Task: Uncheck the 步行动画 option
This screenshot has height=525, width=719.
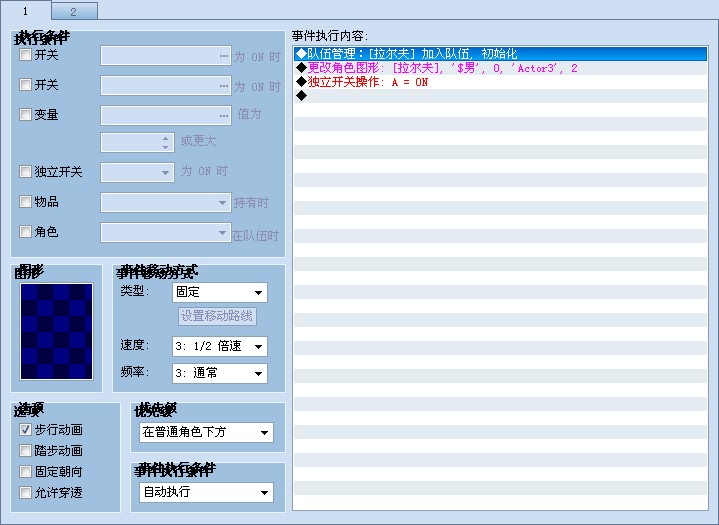Action: [25, 430]
